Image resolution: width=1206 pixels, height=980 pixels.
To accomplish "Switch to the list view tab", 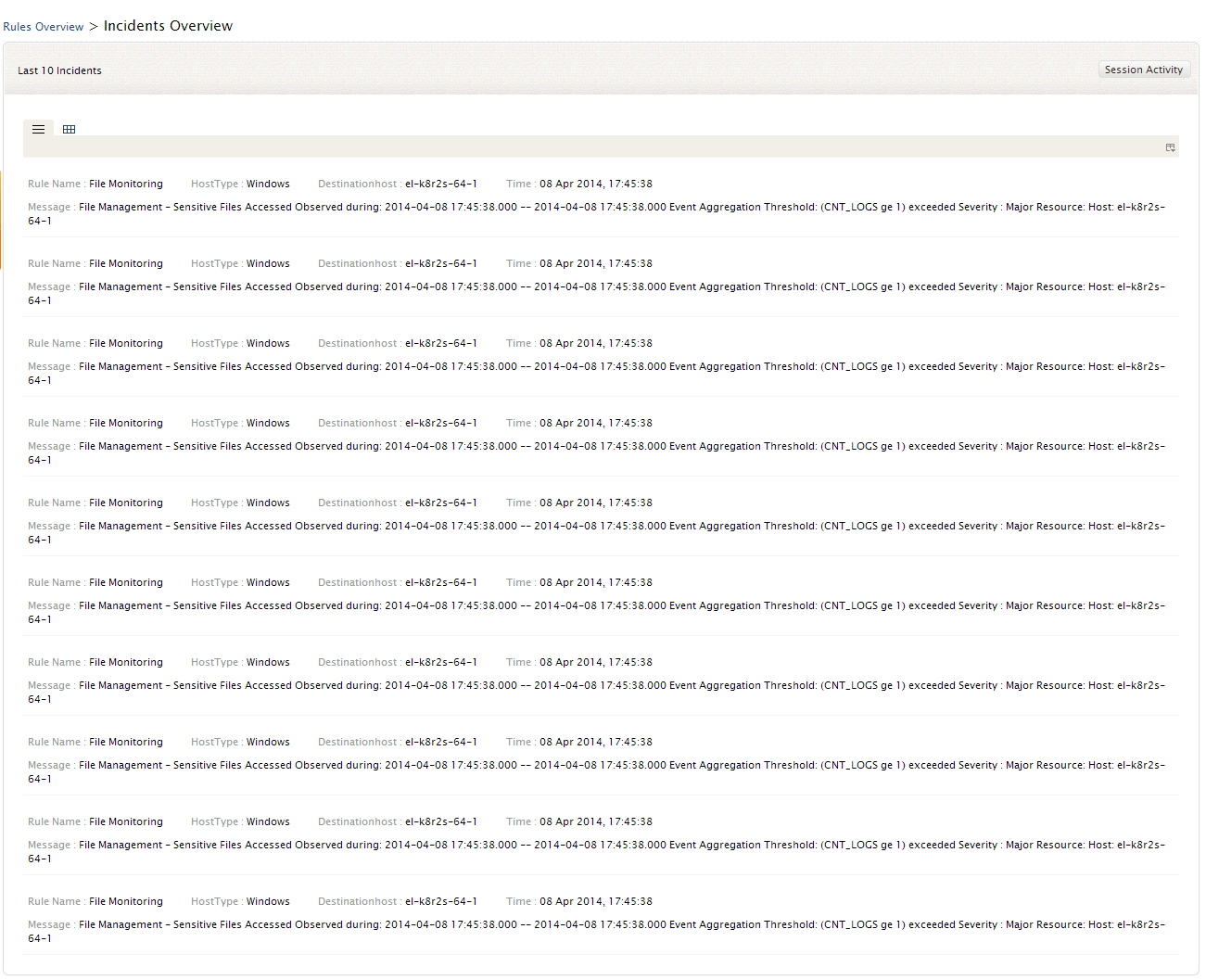I will click(x=38, y=129).
